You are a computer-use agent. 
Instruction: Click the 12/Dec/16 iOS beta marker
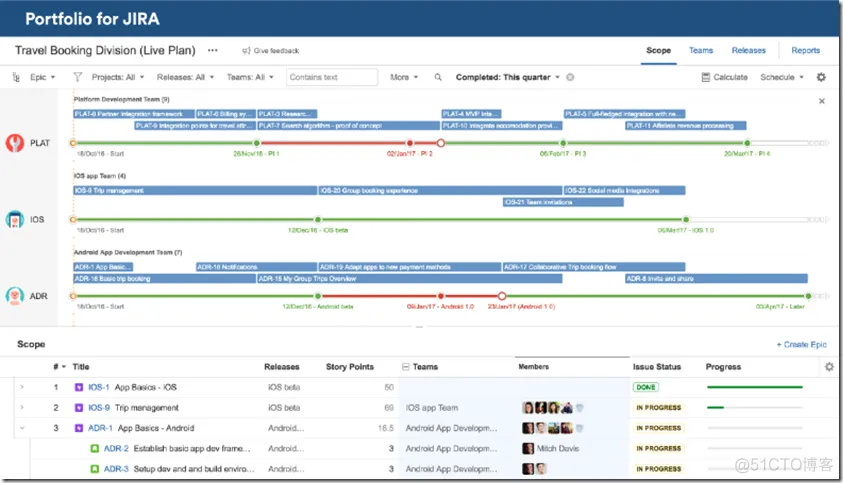click(318, 219)
